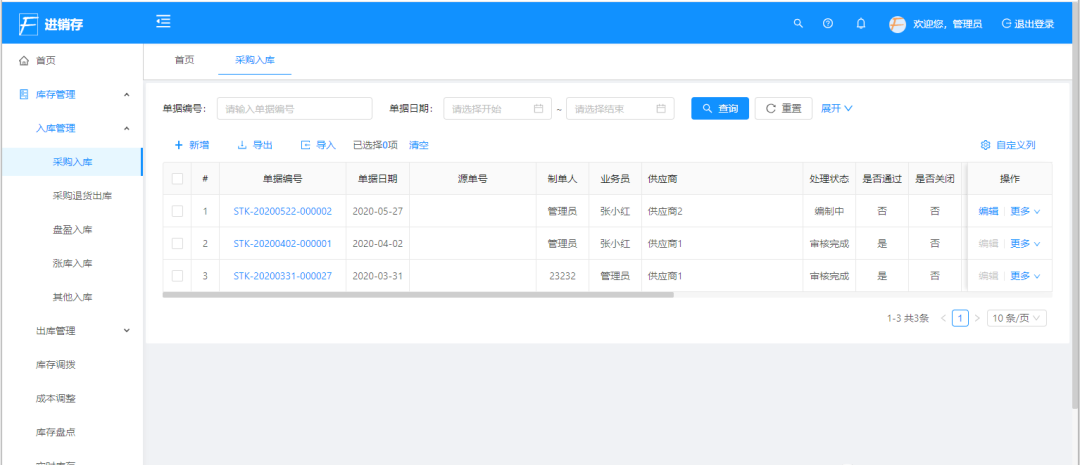Screen dimensions: 1080x465
Task: Click the 自定义列 gear icon
Action: point(985,145)
